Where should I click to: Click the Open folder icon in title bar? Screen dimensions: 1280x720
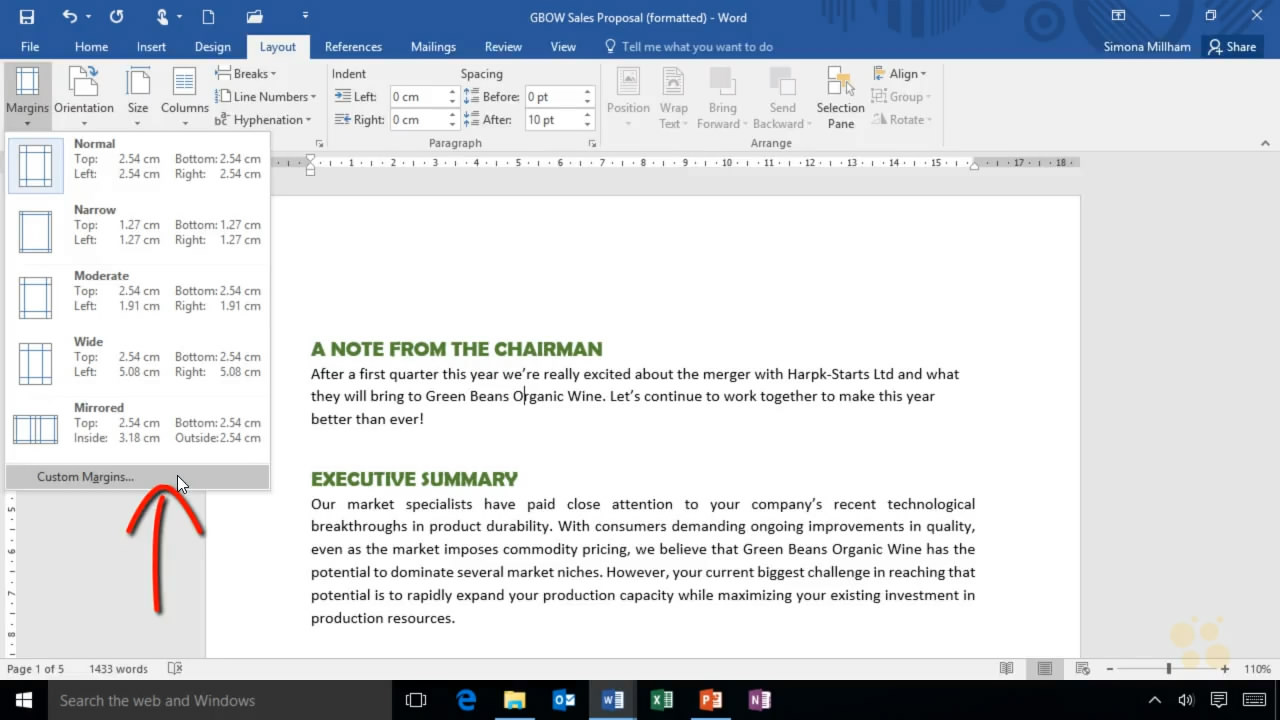click(254, 17)
